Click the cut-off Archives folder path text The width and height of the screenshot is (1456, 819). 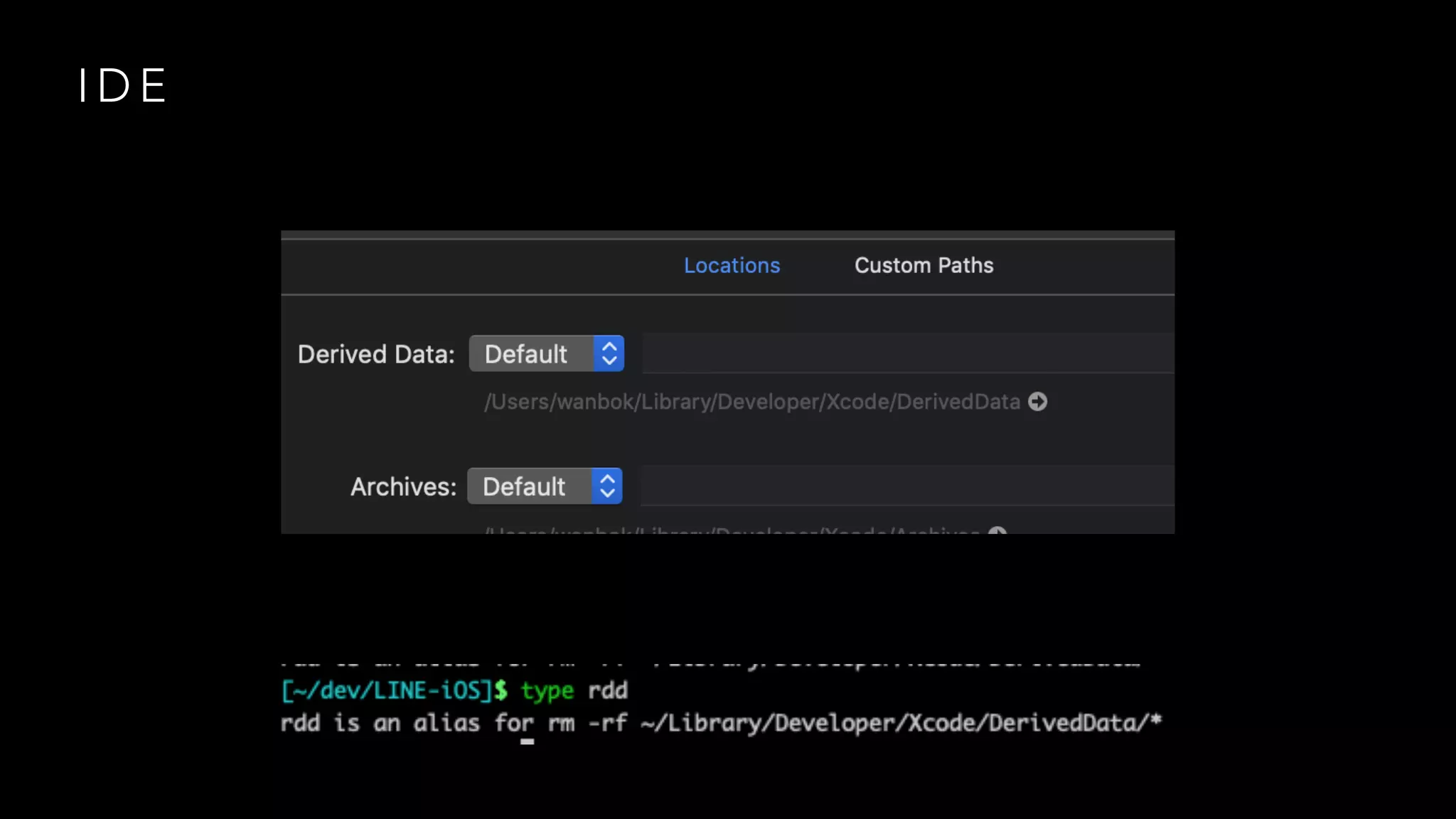[x=732, y=530]
